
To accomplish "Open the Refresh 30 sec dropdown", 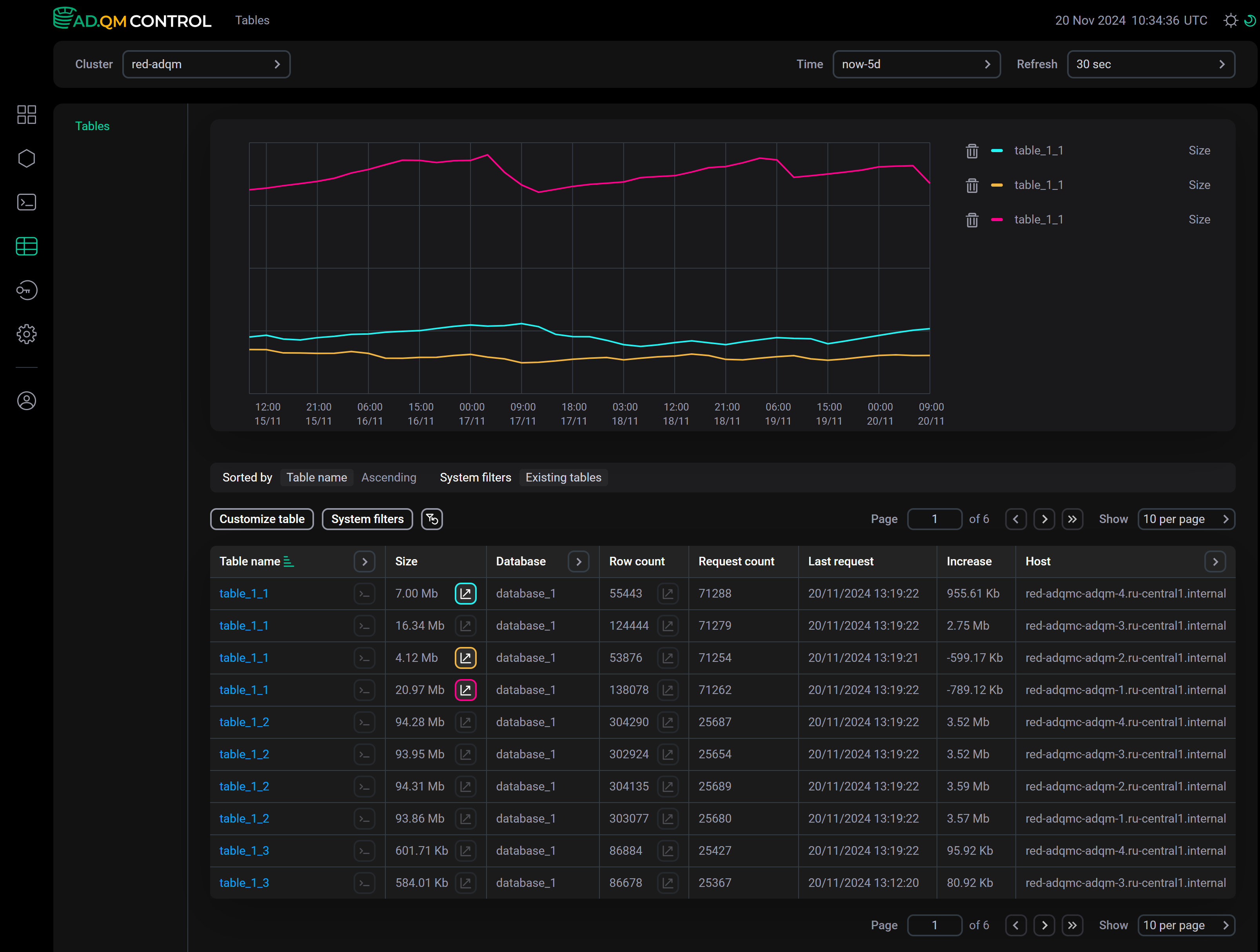I will coord(1150,64).
